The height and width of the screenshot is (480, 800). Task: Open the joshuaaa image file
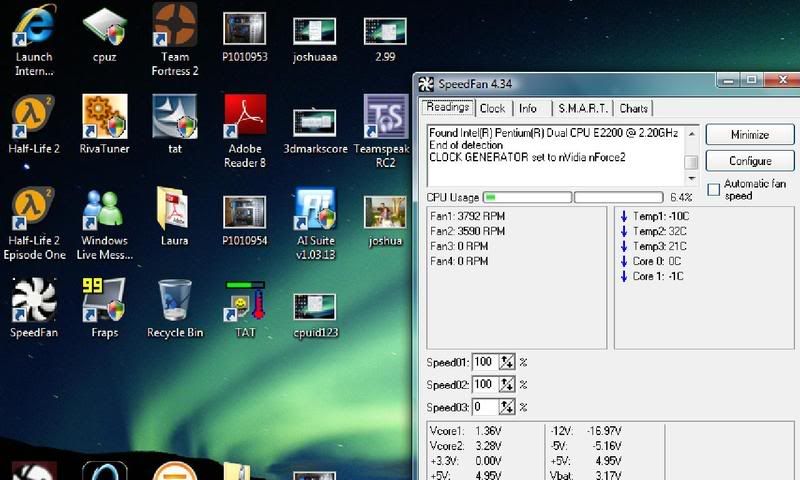point(315,40)
